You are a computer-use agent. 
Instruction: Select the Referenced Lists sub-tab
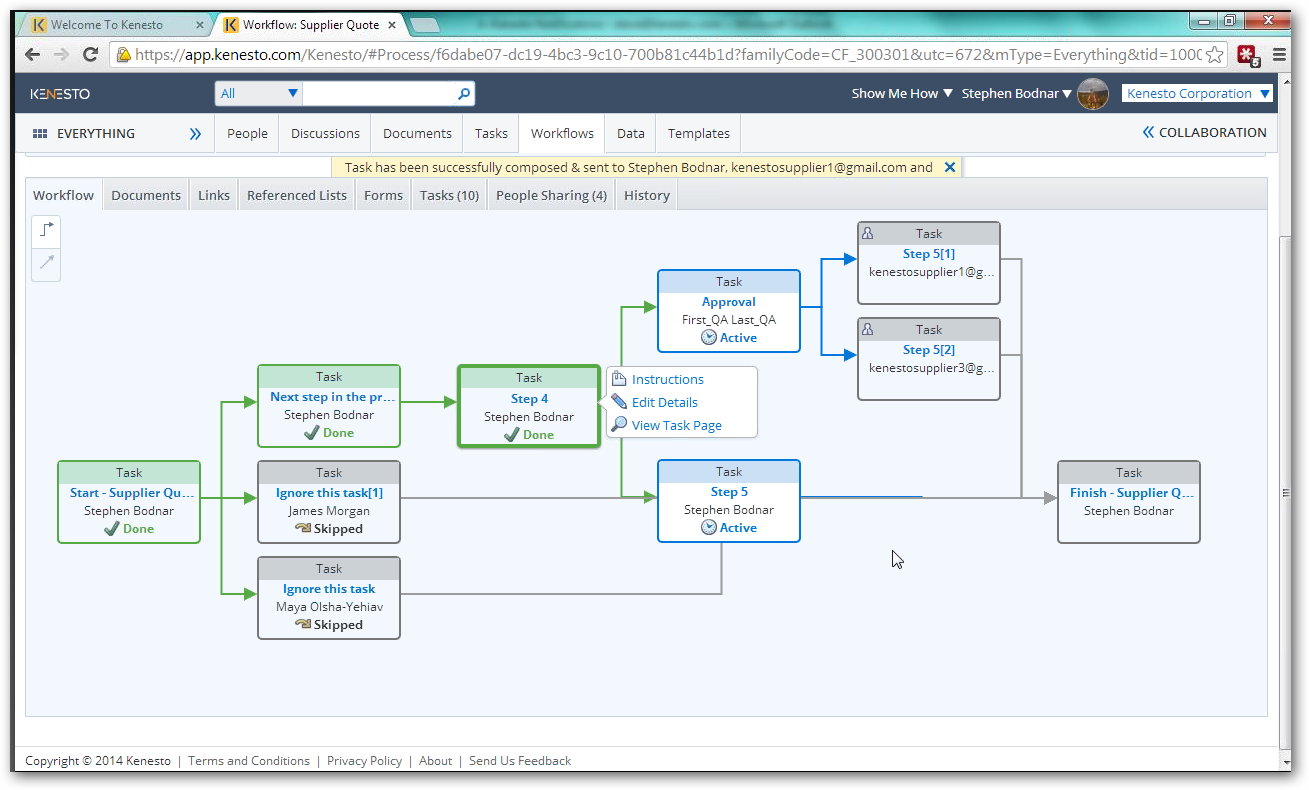coord(297,195)
